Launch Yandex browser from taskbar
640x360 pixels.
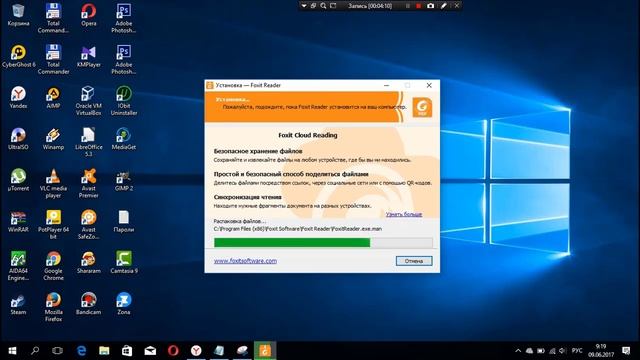[x=196, y=351]
